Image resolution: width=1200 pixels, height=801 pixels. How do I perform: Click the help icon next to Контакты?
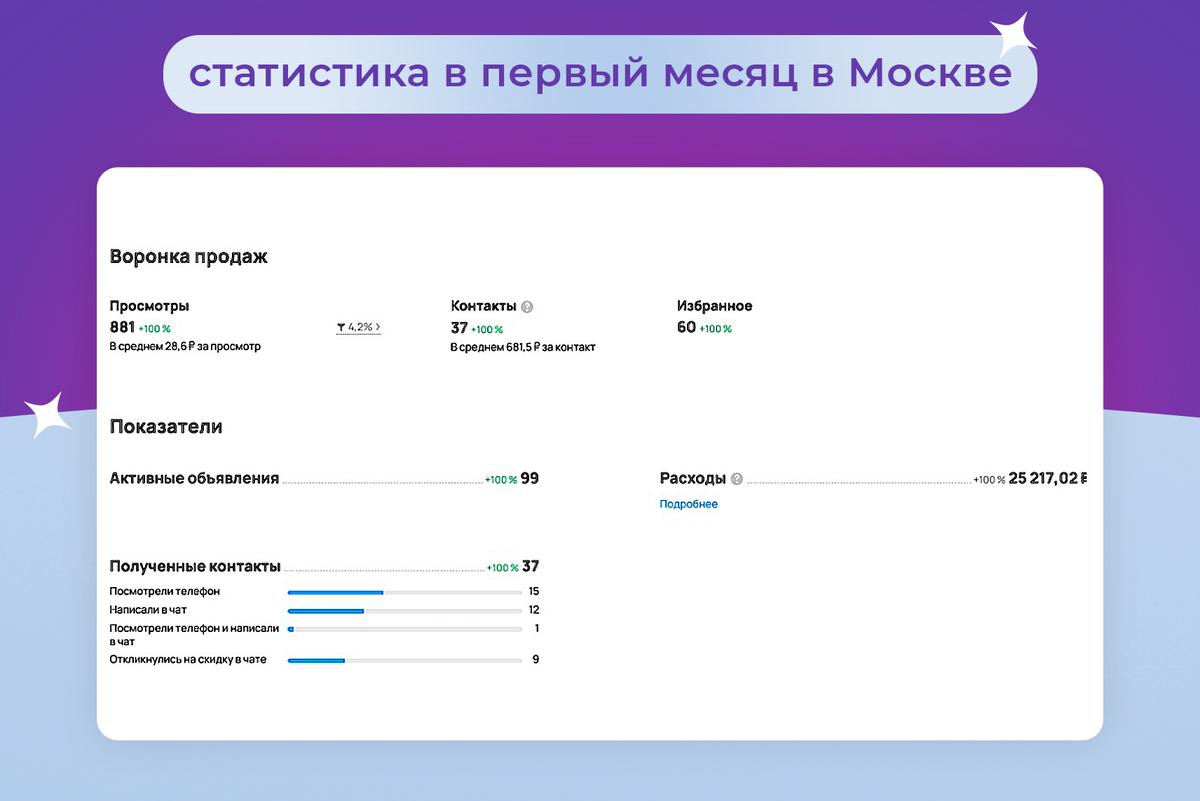(x=527, y=307)
